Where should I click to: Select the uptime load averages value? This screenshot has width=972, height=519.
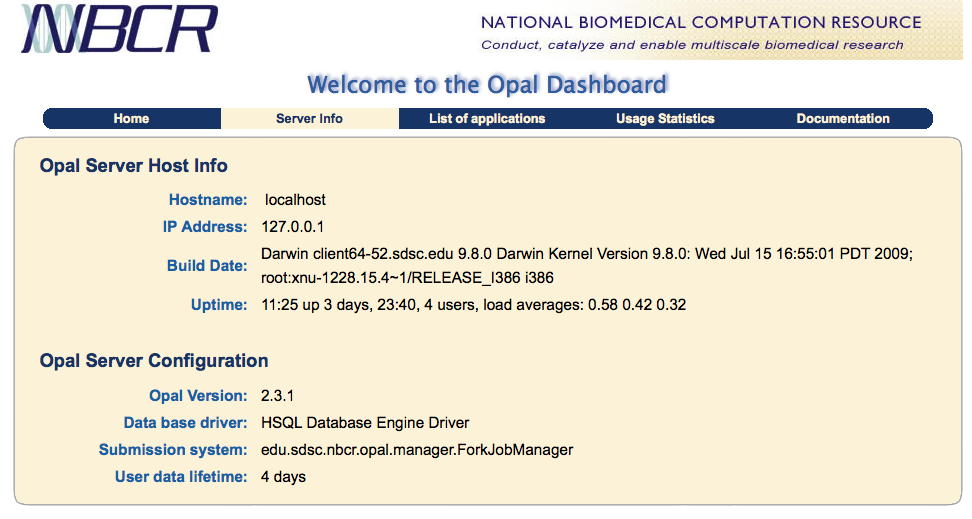click(x=474, y=305)
